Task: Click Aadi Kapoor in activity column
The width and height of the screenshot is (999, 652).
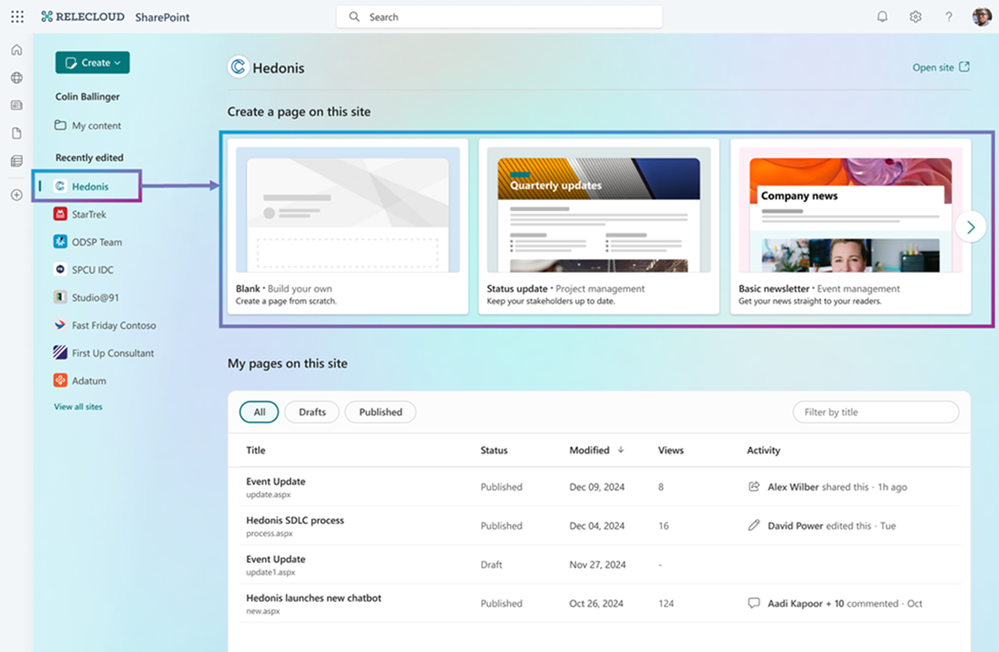Action: tap(794, 603)
